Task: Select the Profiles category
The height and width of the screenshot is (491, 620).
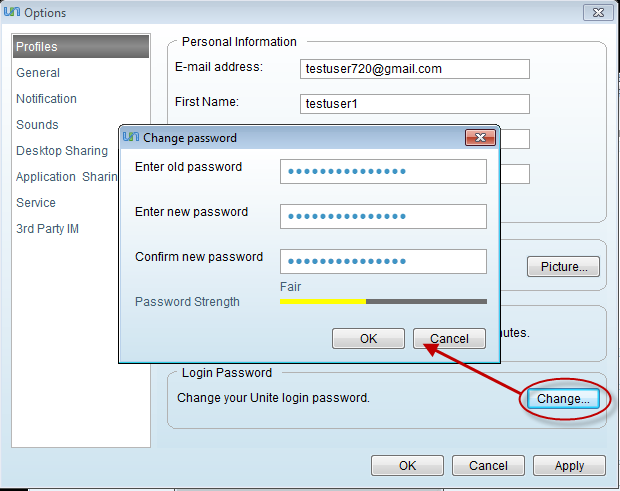Action: [x=81, y=47]
